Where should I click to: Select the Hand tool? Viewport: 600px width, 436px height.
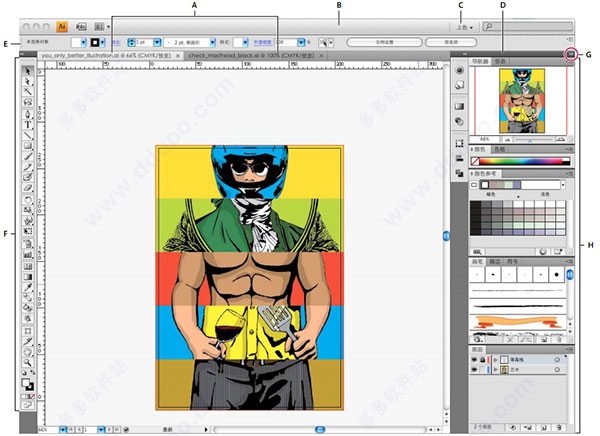tap(28, 352)
